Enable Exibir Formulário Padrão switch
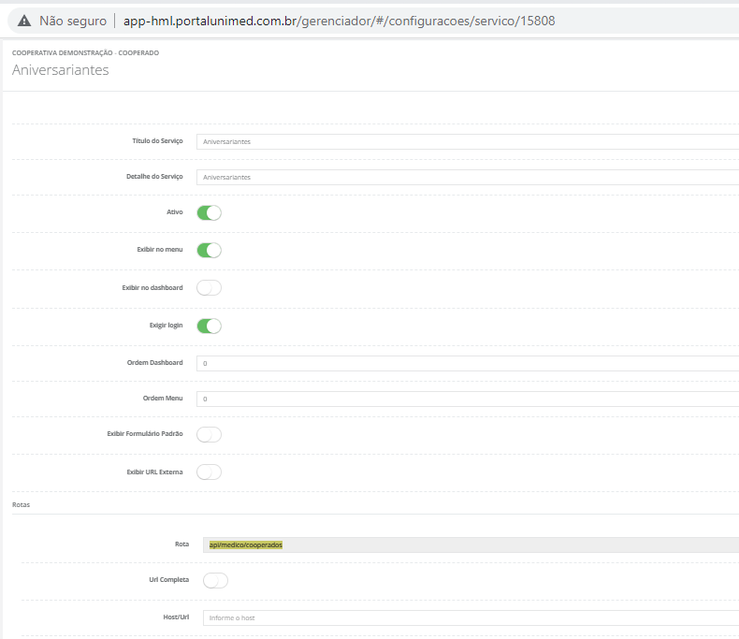Viewport: 739px width, 639px height. pyautogui.click(x=209, y=434)
